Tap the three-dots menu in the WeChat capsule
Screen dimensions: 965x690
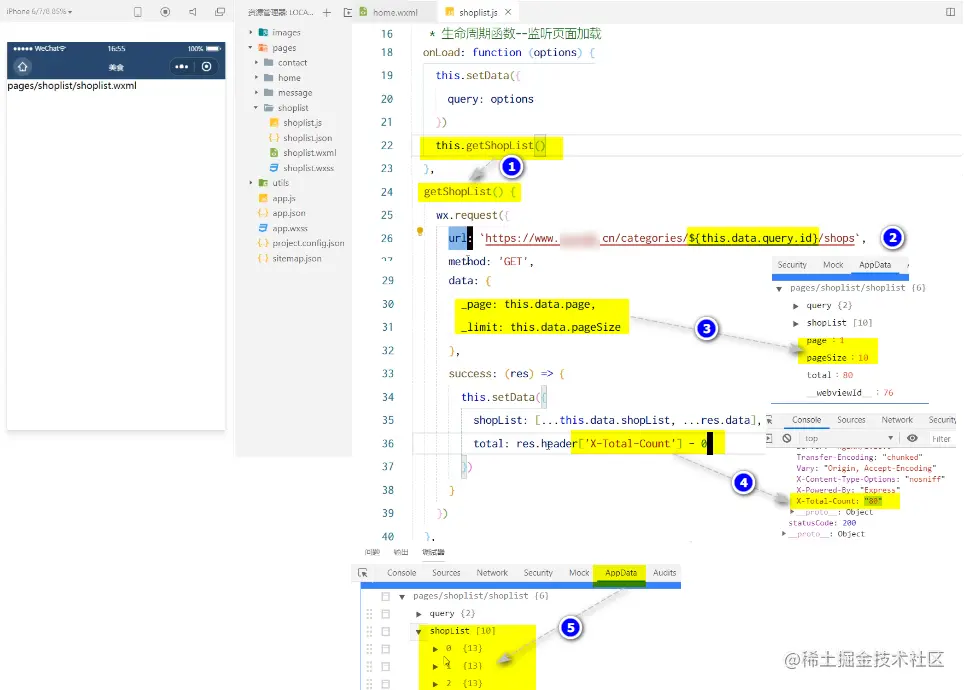(x=182, y=66)
